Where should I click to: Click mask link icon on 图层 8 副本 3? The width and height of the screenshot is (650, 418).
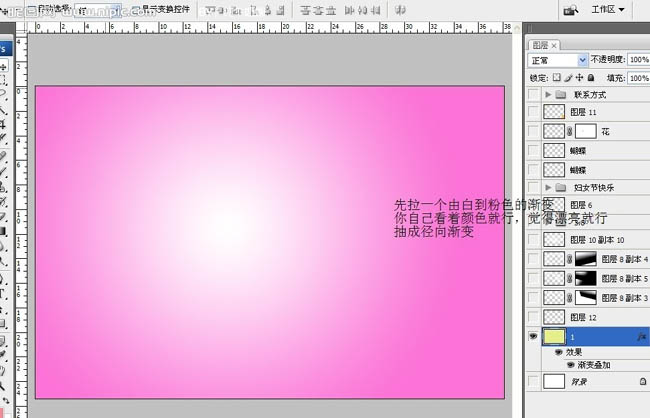(x=570, y=298)
